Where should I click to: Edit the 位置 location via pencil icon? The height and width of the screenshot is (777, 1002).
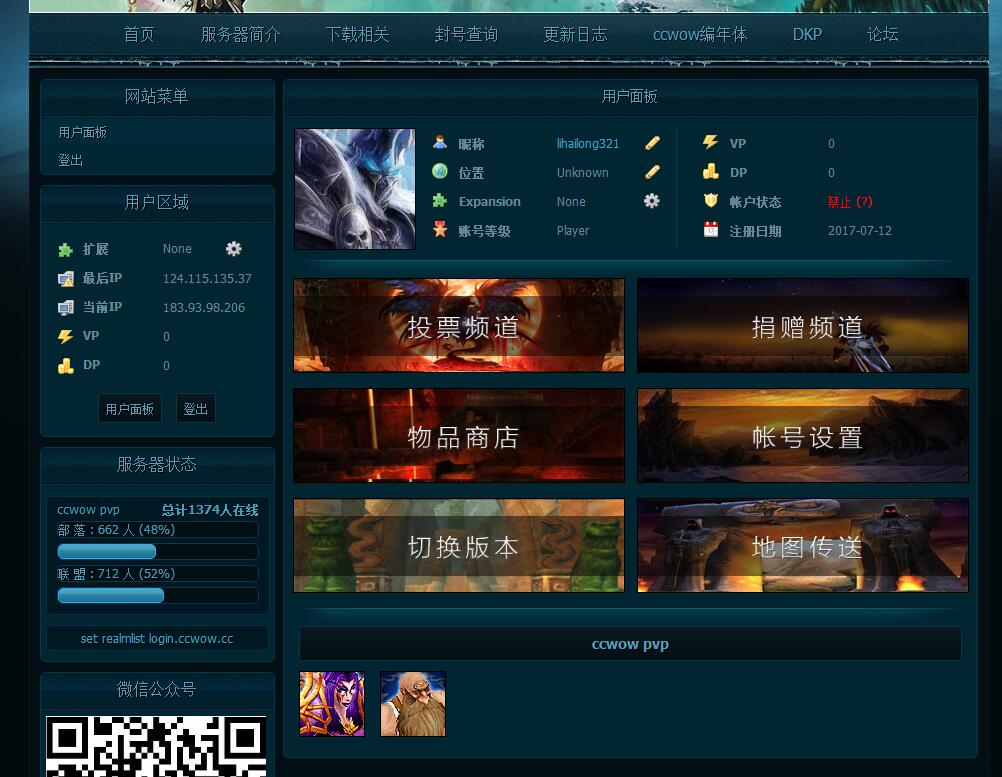[652, 172]
